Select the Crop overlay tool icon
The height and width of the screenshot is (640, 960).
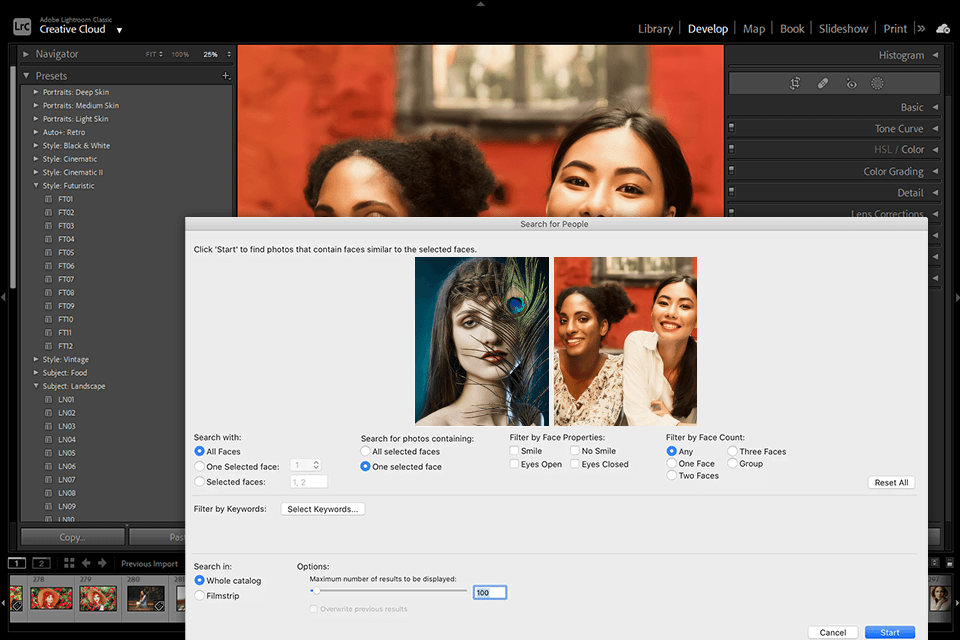coord(795,83)
